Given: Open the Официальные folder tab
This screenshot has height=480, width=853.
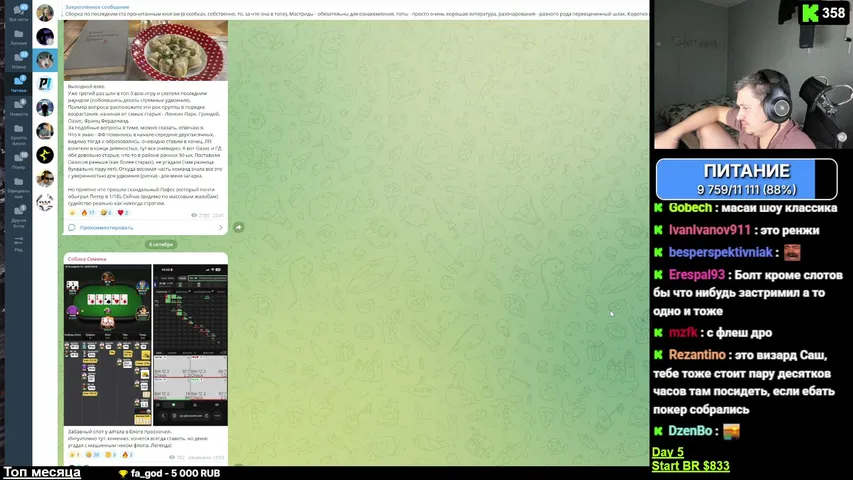Looking at the screenshot, I should (x=18, y=187).
